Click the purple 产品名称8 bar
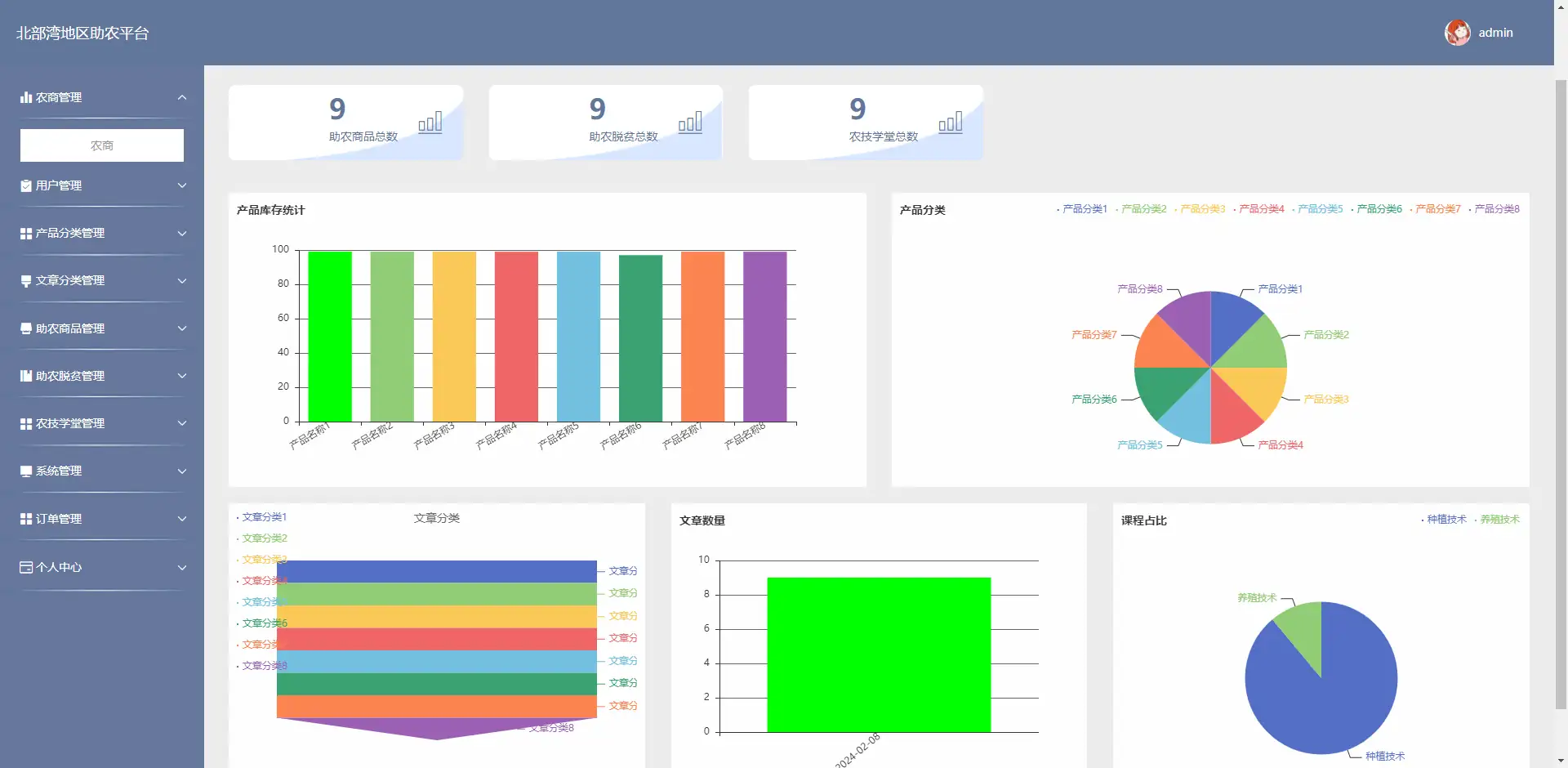This screenshot has height=768, width=1568. click(764, 337)
